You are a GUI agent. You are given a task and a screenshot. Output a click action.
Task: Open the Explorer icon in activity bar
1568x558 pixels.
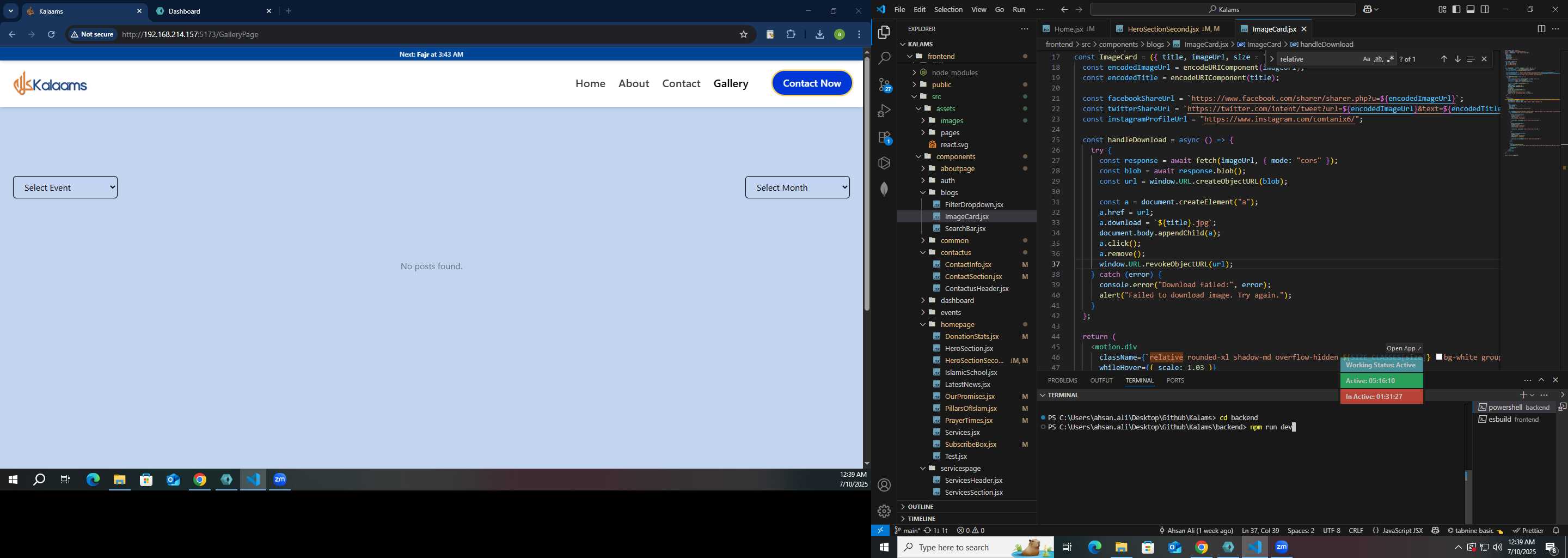[884, 32]
